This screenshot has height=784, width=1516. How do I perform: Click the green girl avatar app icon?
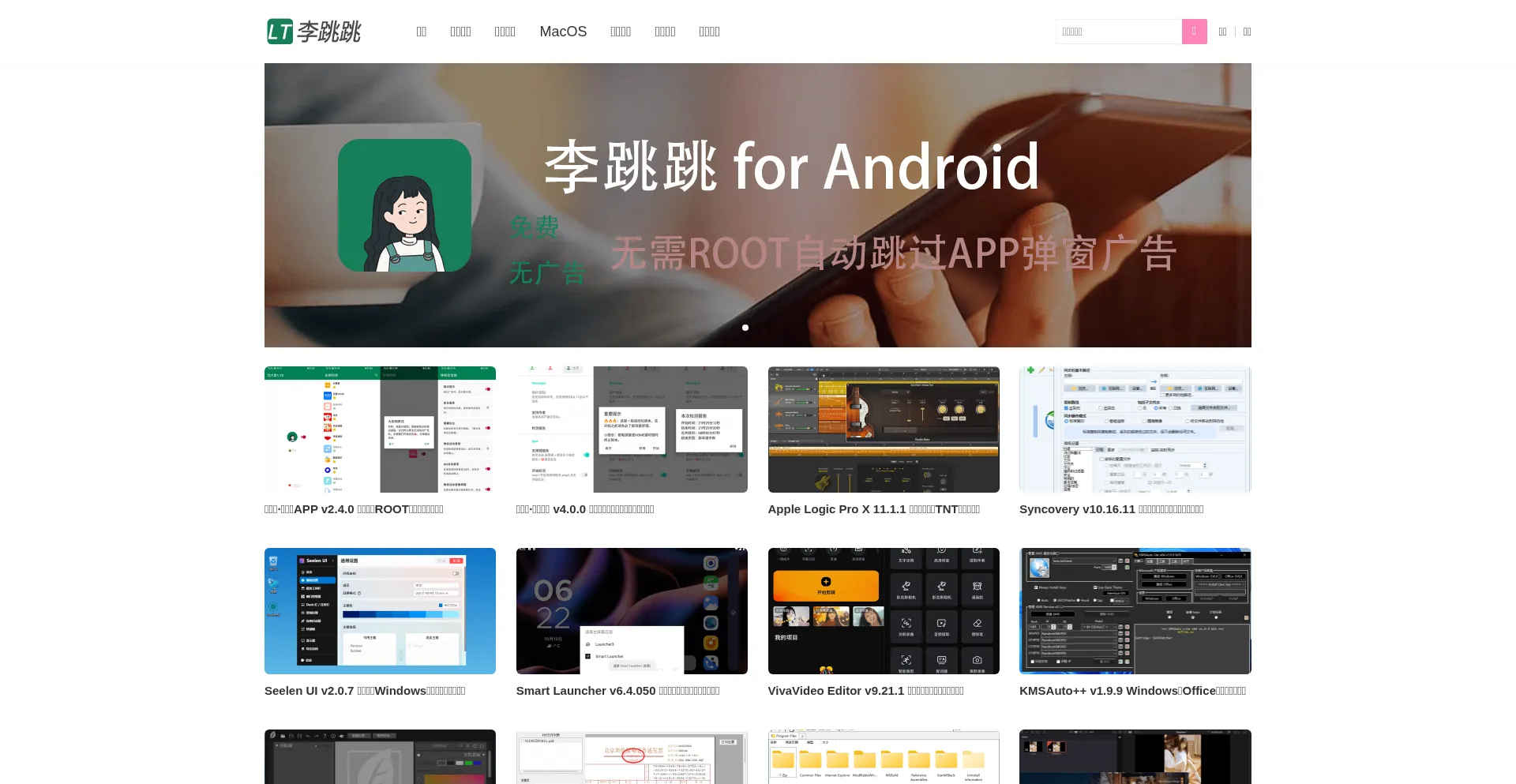tap(404, 205)
